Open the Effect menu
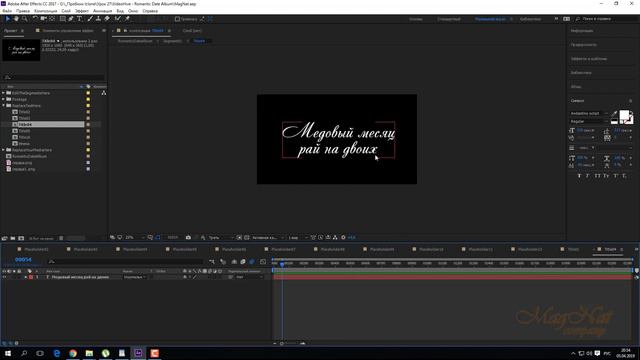The width and height of the screenshot is (640, 360). (x=82, y=11)
